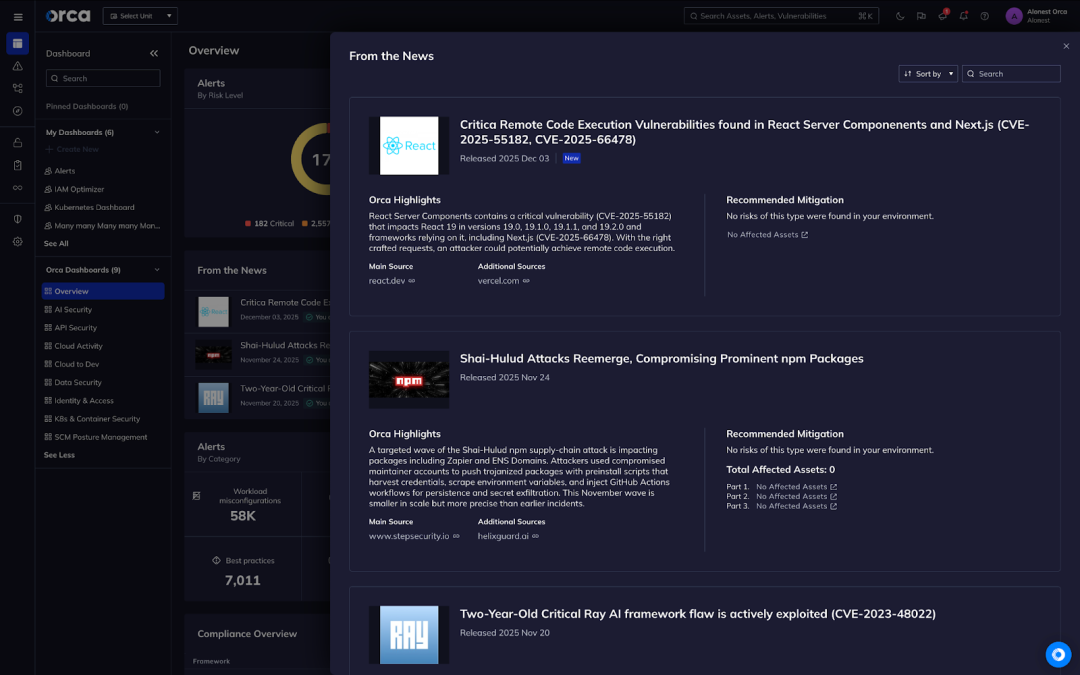This screenshot has width=1080, height=675.
Task: Open the Settings gear icon
Action: point(17,241)
